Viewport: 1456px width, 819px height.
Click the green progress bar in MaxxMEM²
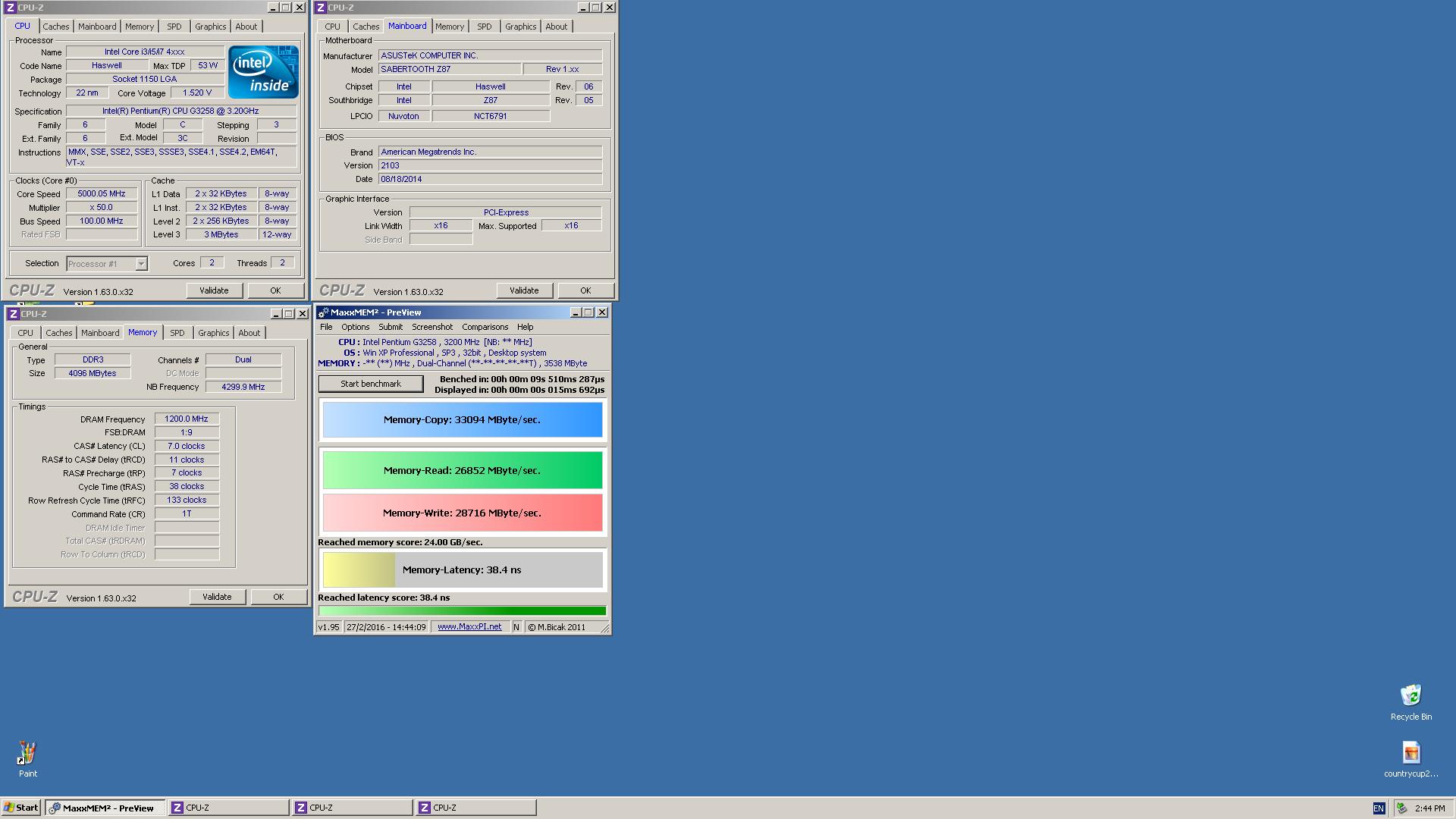[x=463, y=610]
